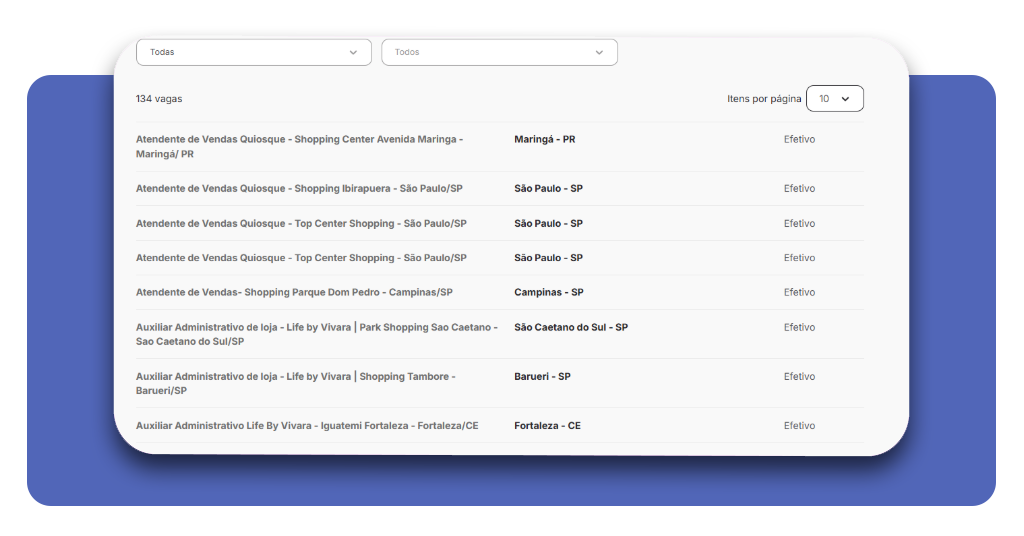Click the arrow icon beside the number 10
Image resolution: width=1024 pixels, height=536 pixels.
[845, 99]
